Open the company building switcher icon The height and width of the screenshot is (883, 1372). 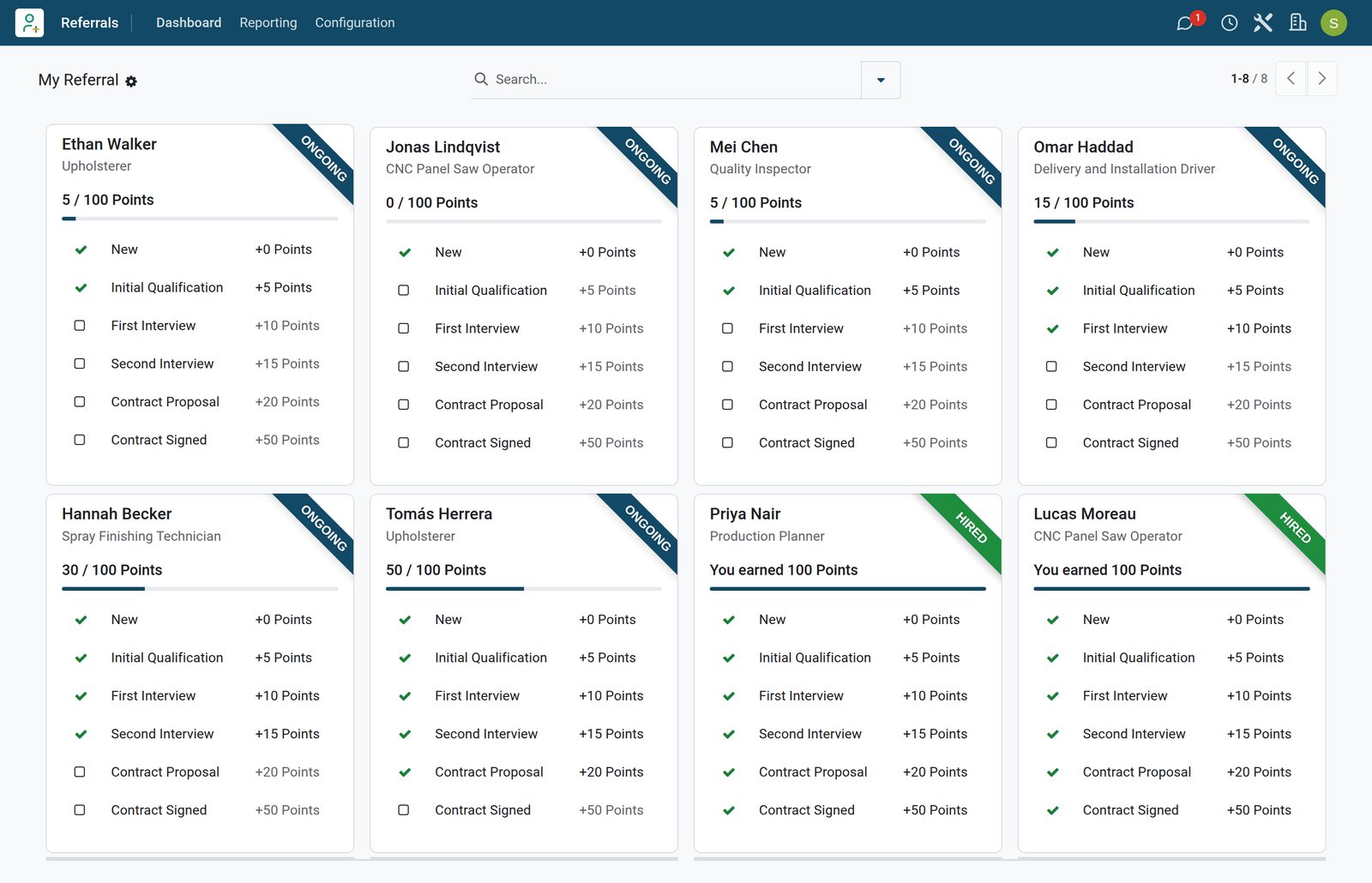pos(1298,23)
